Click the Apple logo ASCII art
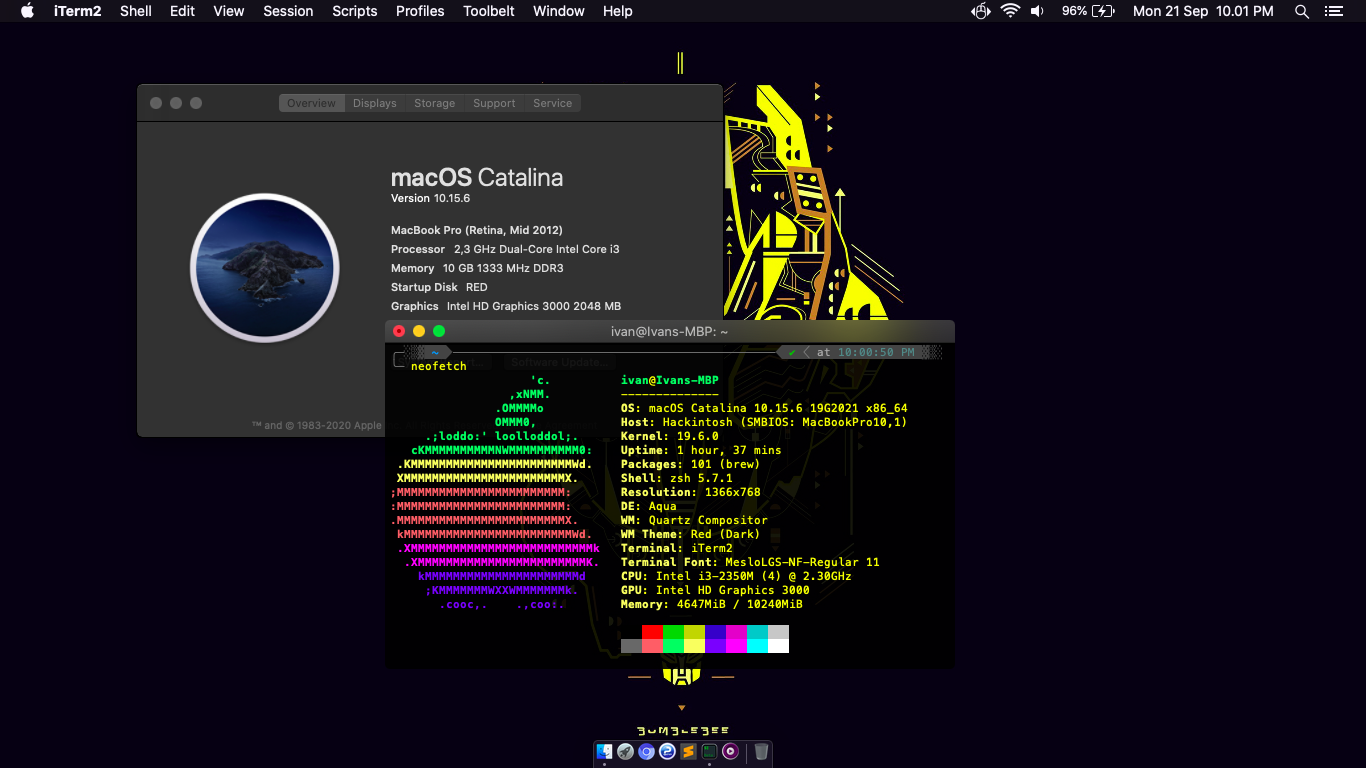The width and height of the screenshot is (1366, 768). (x=495, y=492)
